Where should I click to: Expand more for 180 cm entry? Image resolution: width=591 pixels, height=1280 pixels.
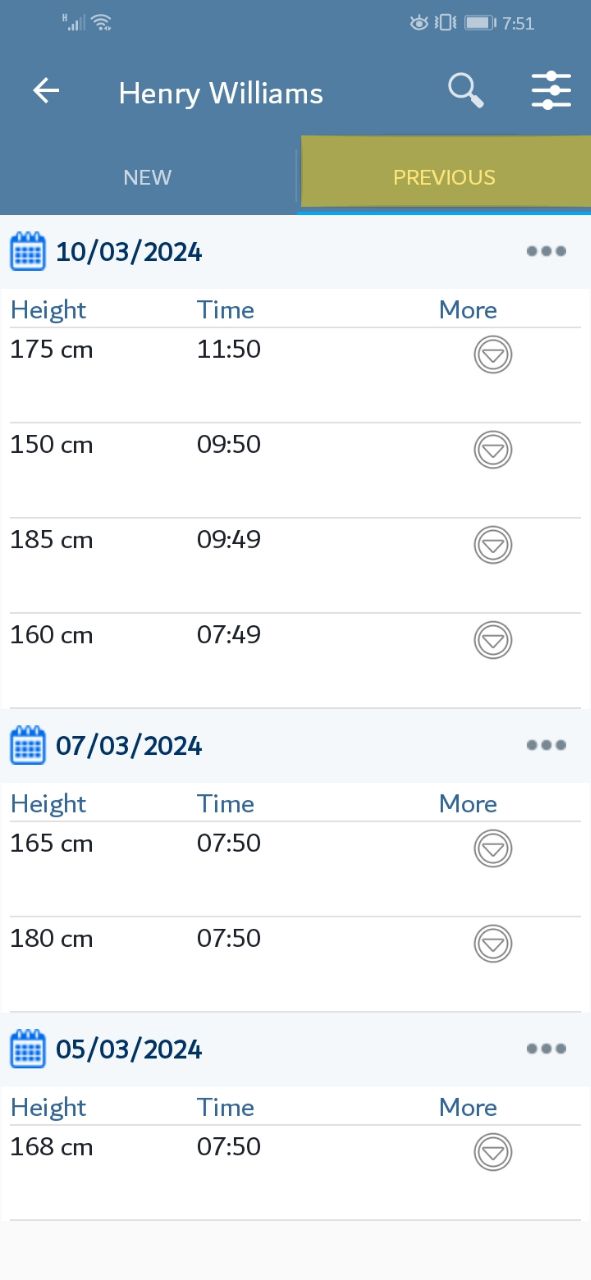click(x=493, y=943)
